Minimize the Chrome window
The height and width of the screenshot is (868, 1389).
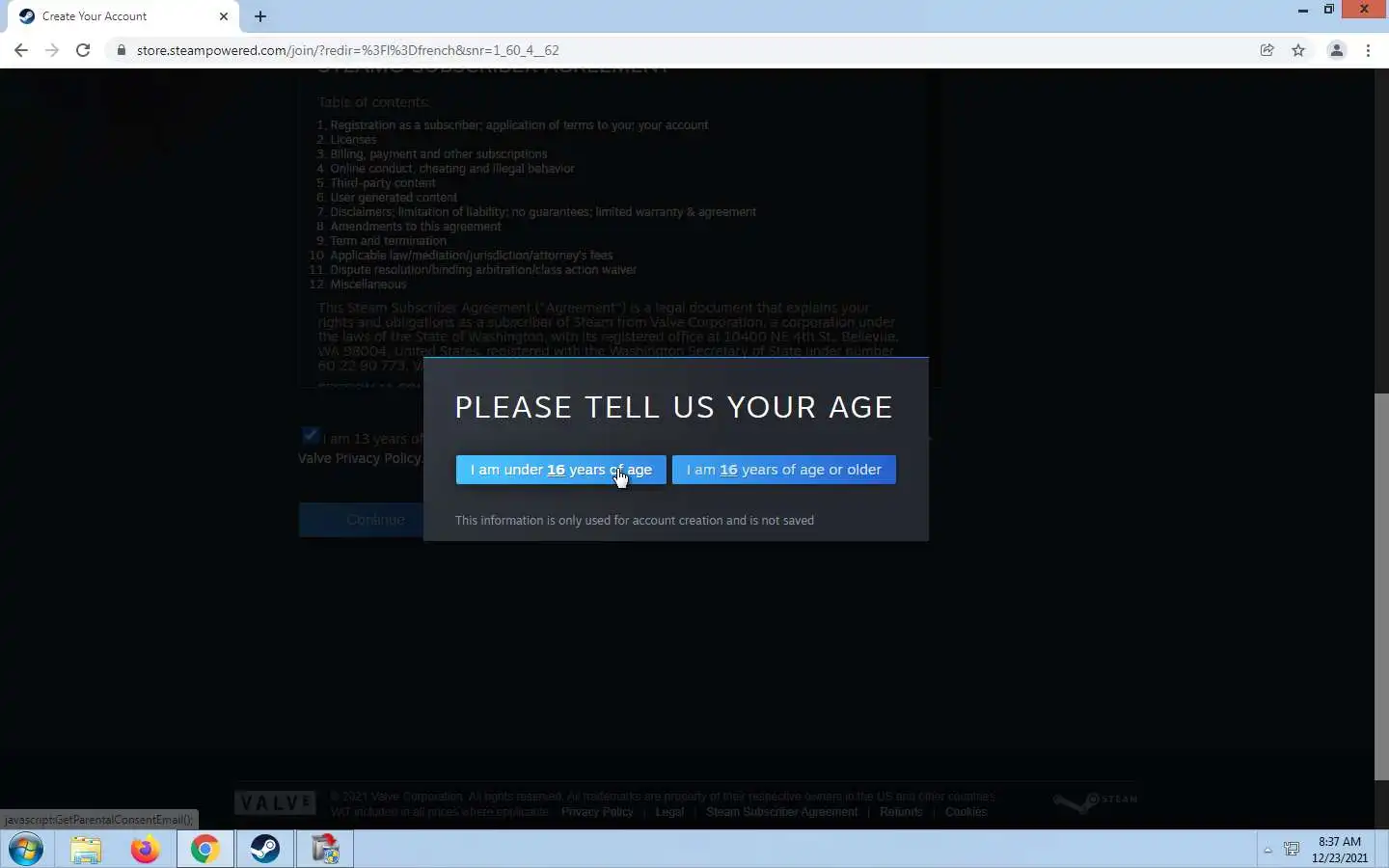(1303, 10)
